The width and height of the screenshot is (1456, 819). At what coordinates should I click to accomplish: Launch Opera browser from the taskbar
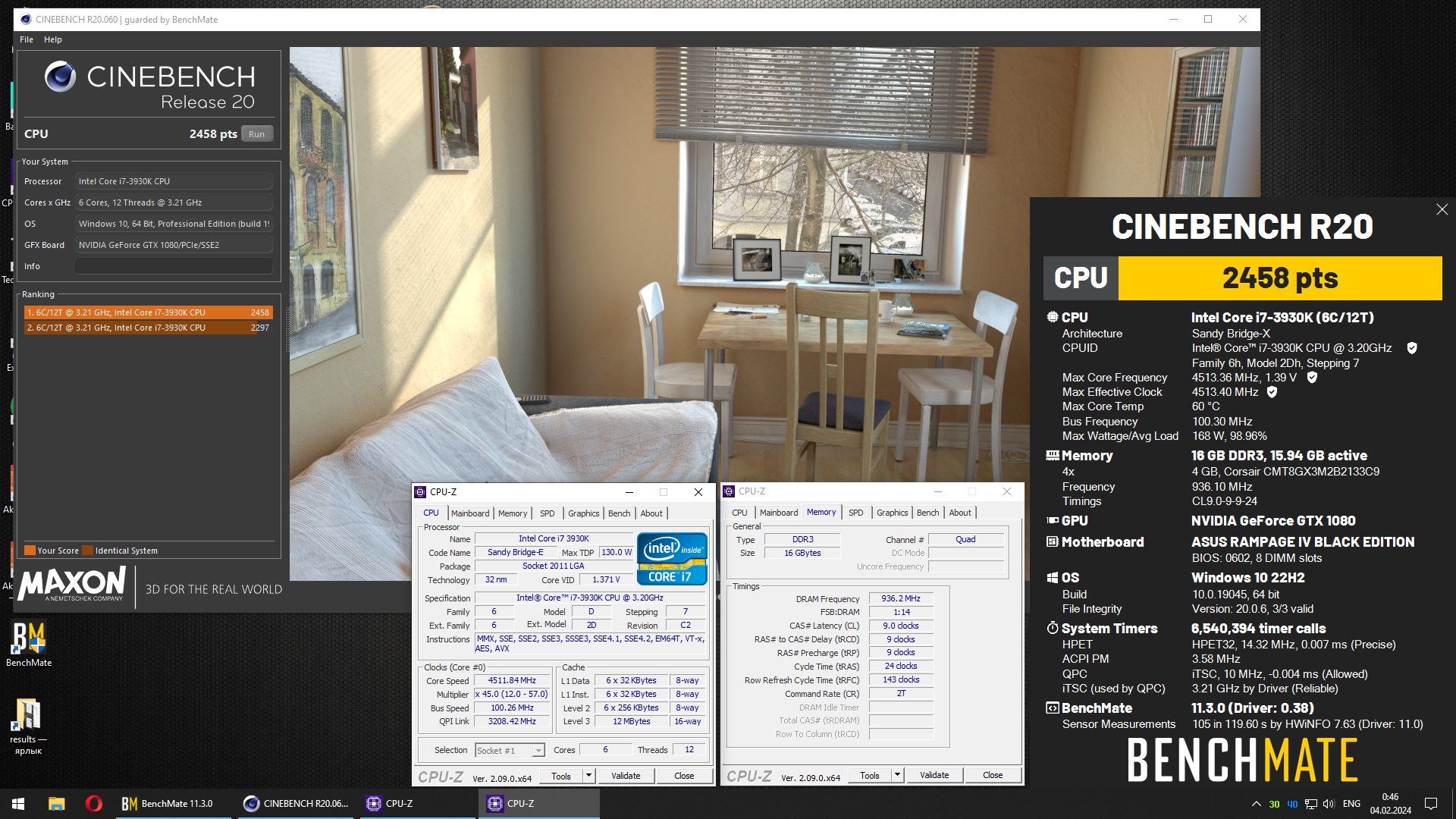click(94, 804)
